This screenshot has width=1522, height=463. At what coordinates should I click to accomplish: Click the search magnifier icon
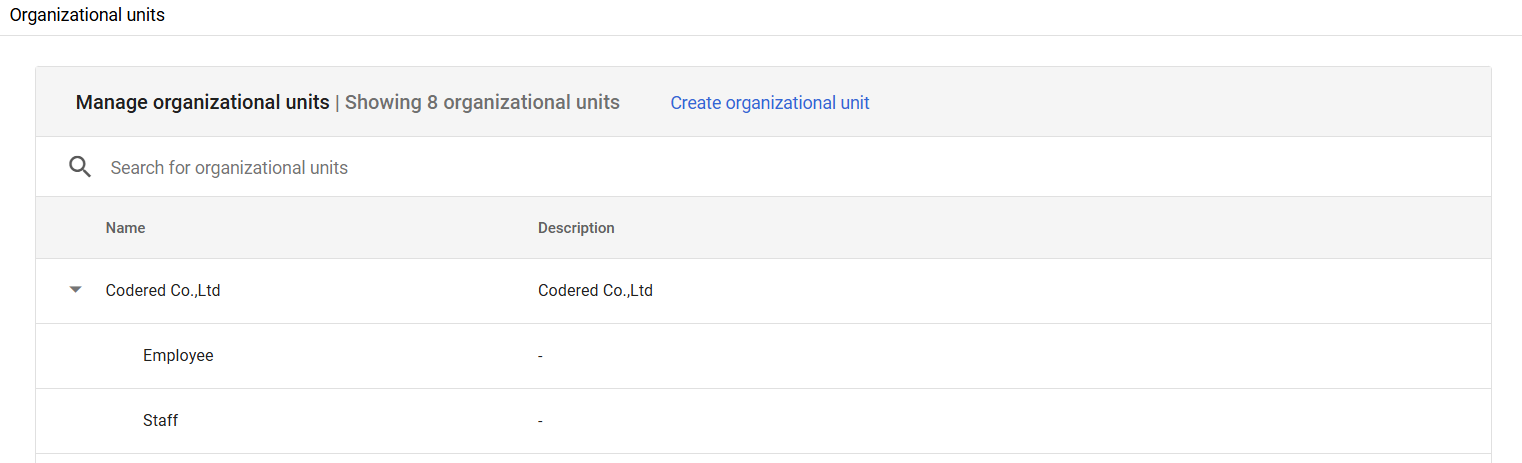click(x=80, y=167)
